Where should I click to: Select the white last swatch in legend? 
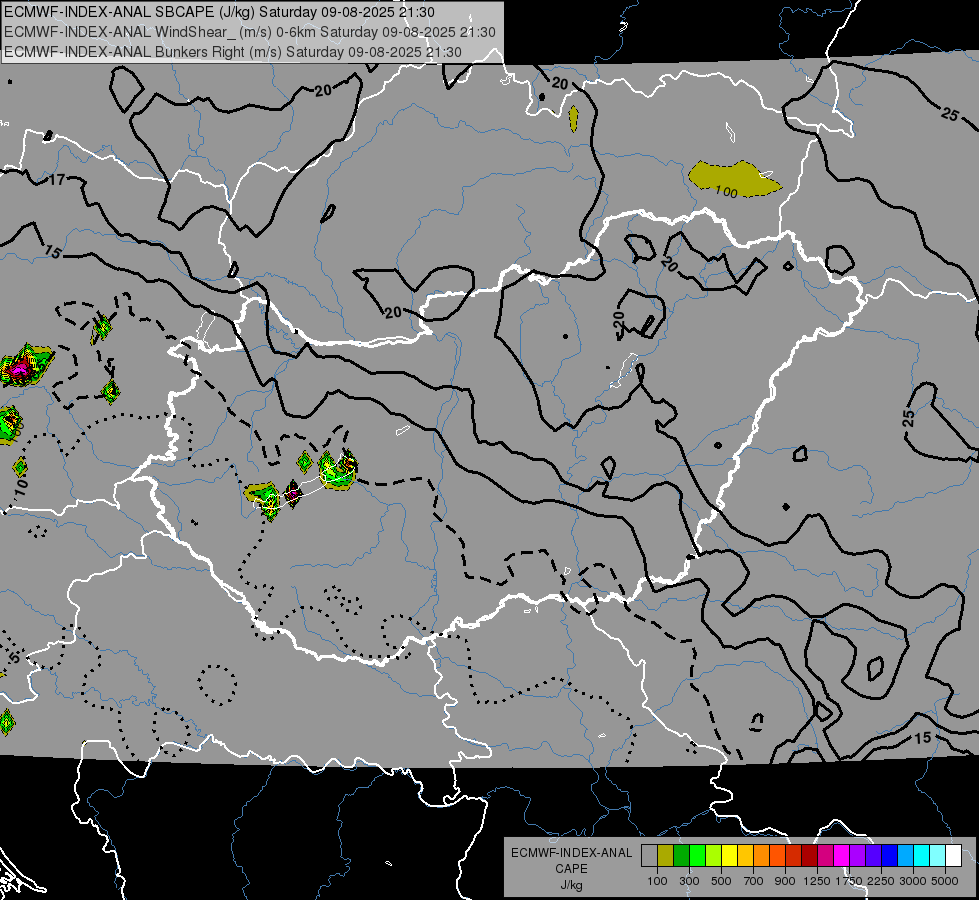(953, 855)
